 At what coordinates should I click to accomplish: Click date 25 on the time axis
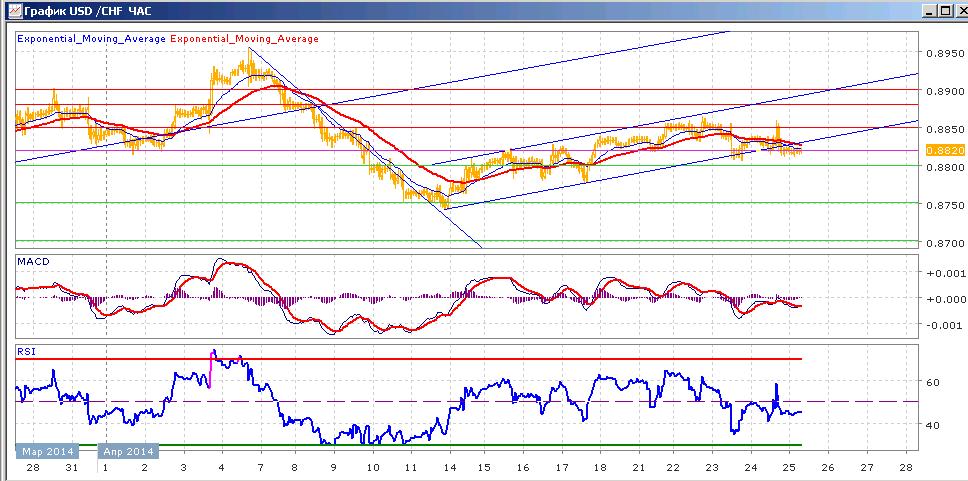(790, 467)
